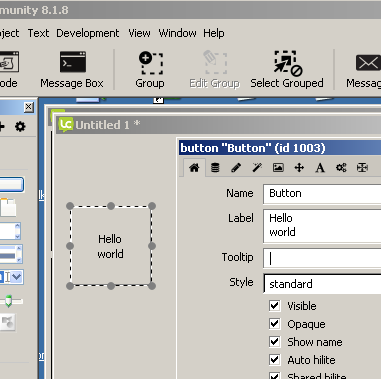This screenshot has width=381, height=379.
Task: Open the Text formatting A tab
Action: coord(320,168)
